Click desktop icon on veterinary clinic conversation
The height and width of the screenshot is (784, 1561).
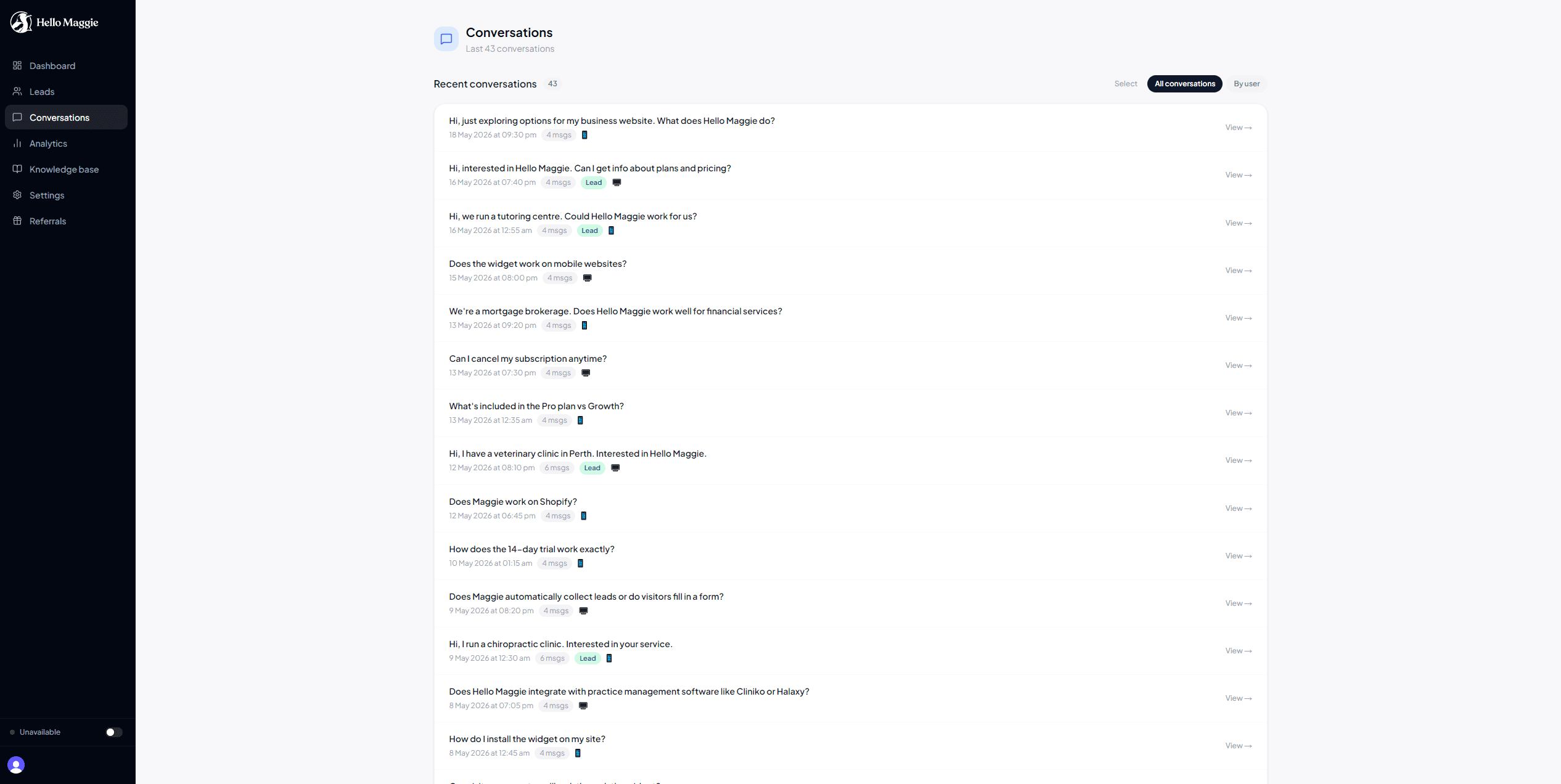(x=615, y=468)
